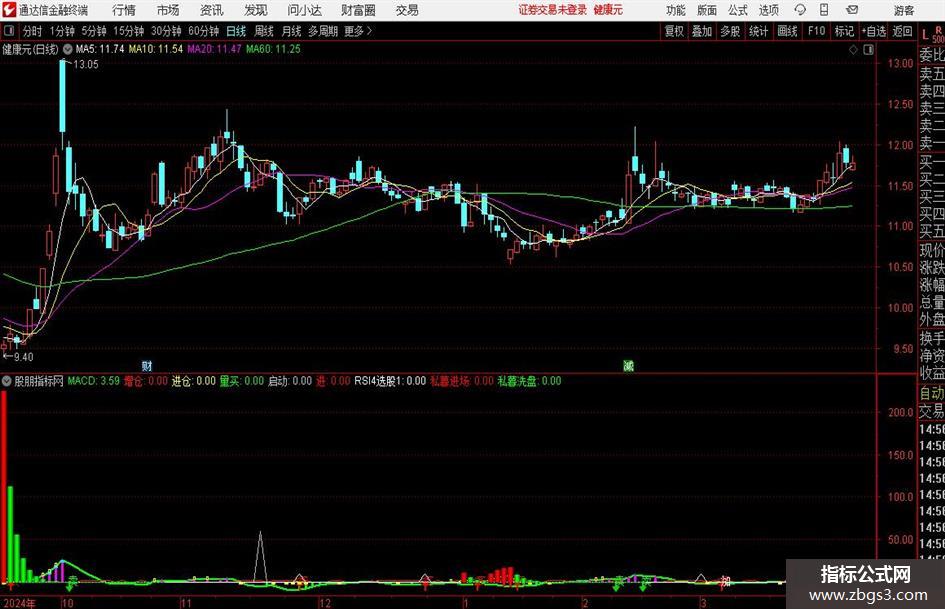
Task: Open the 多周期 multi-period view
Action: [323, 31]
